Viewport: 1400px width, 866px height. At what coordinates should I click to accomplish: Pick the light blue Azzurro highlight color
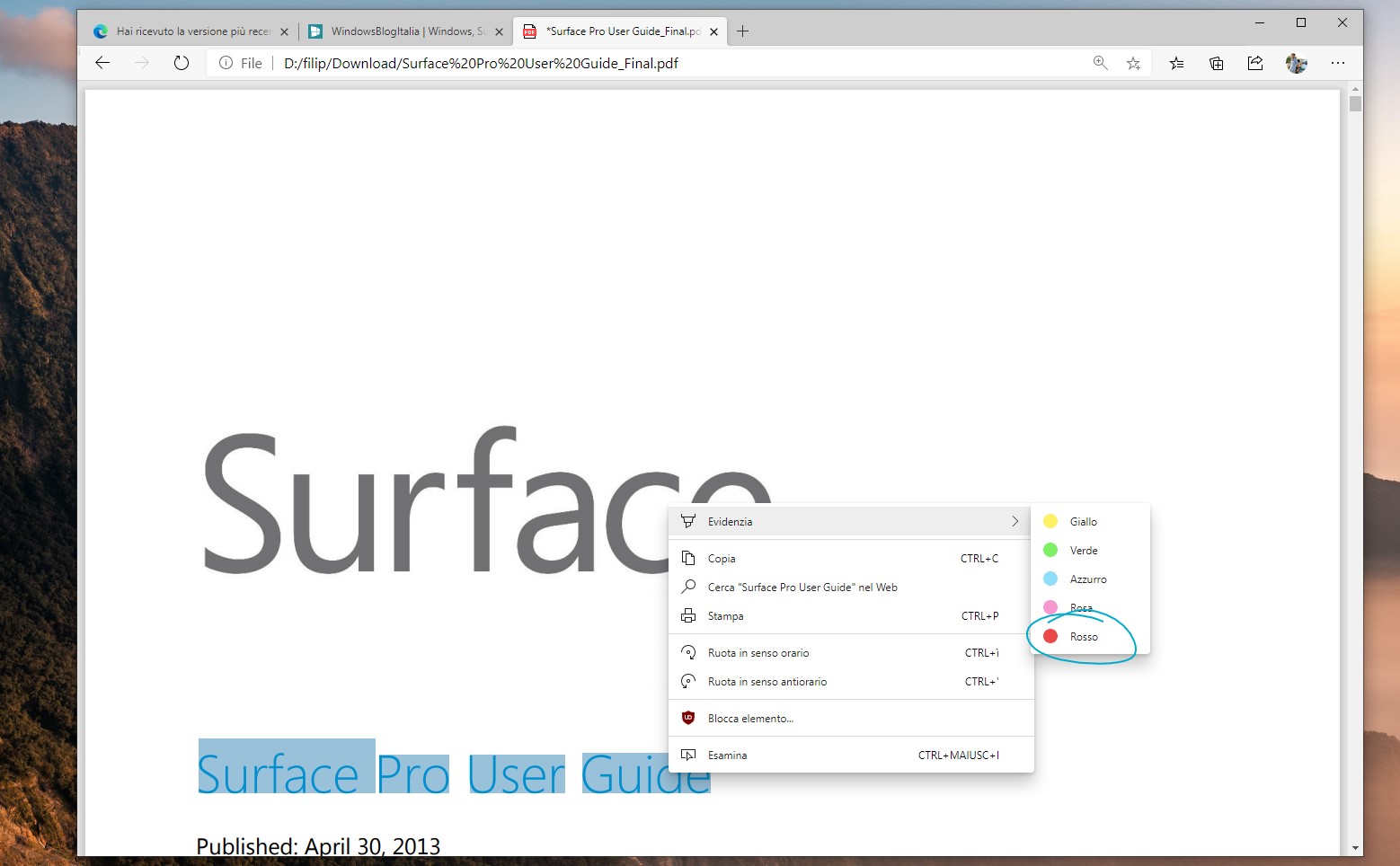1090,579
